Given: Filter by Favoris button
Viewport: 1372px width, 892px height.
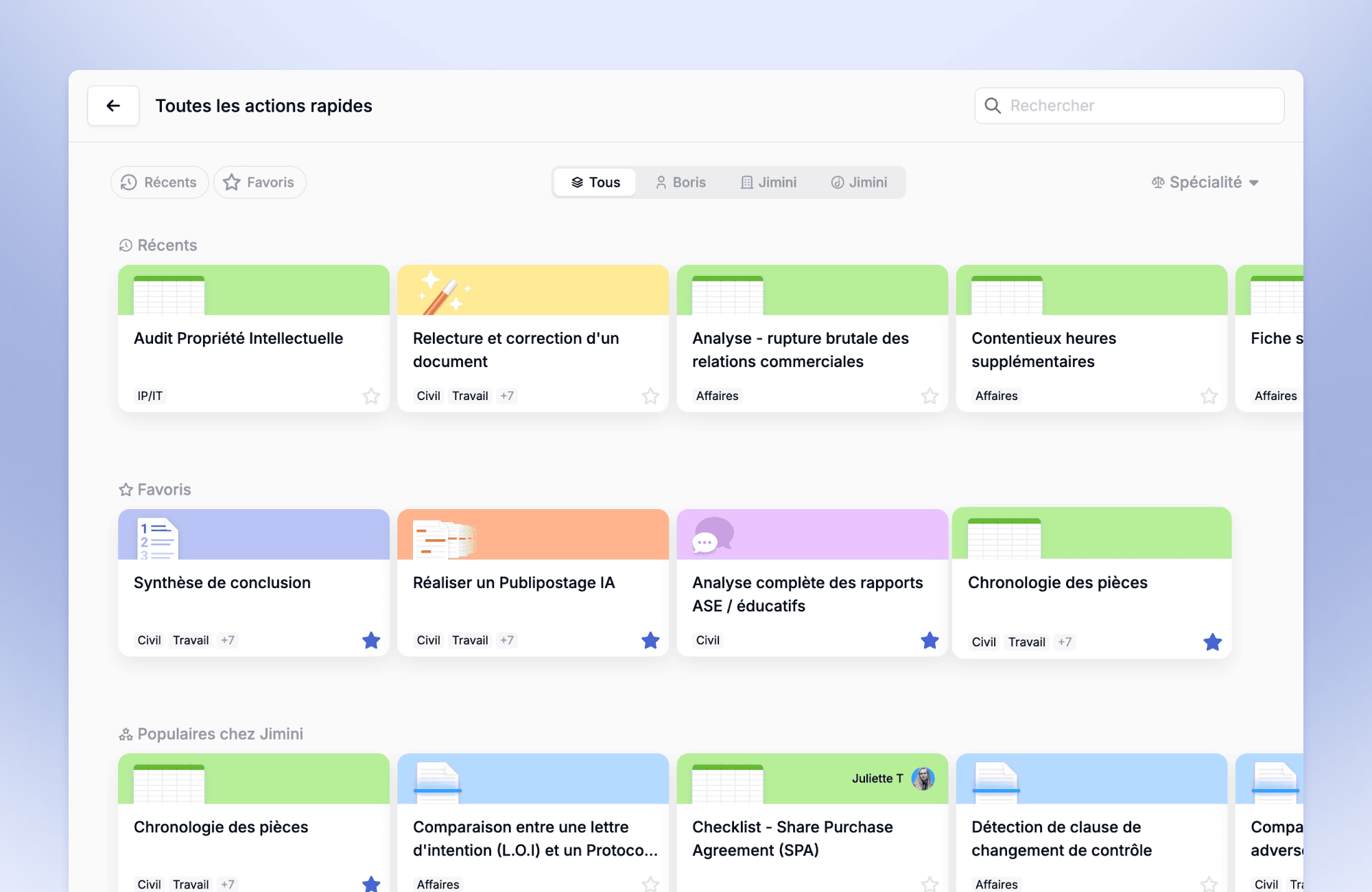Looking at the screenshot, I should coord(259,183).
